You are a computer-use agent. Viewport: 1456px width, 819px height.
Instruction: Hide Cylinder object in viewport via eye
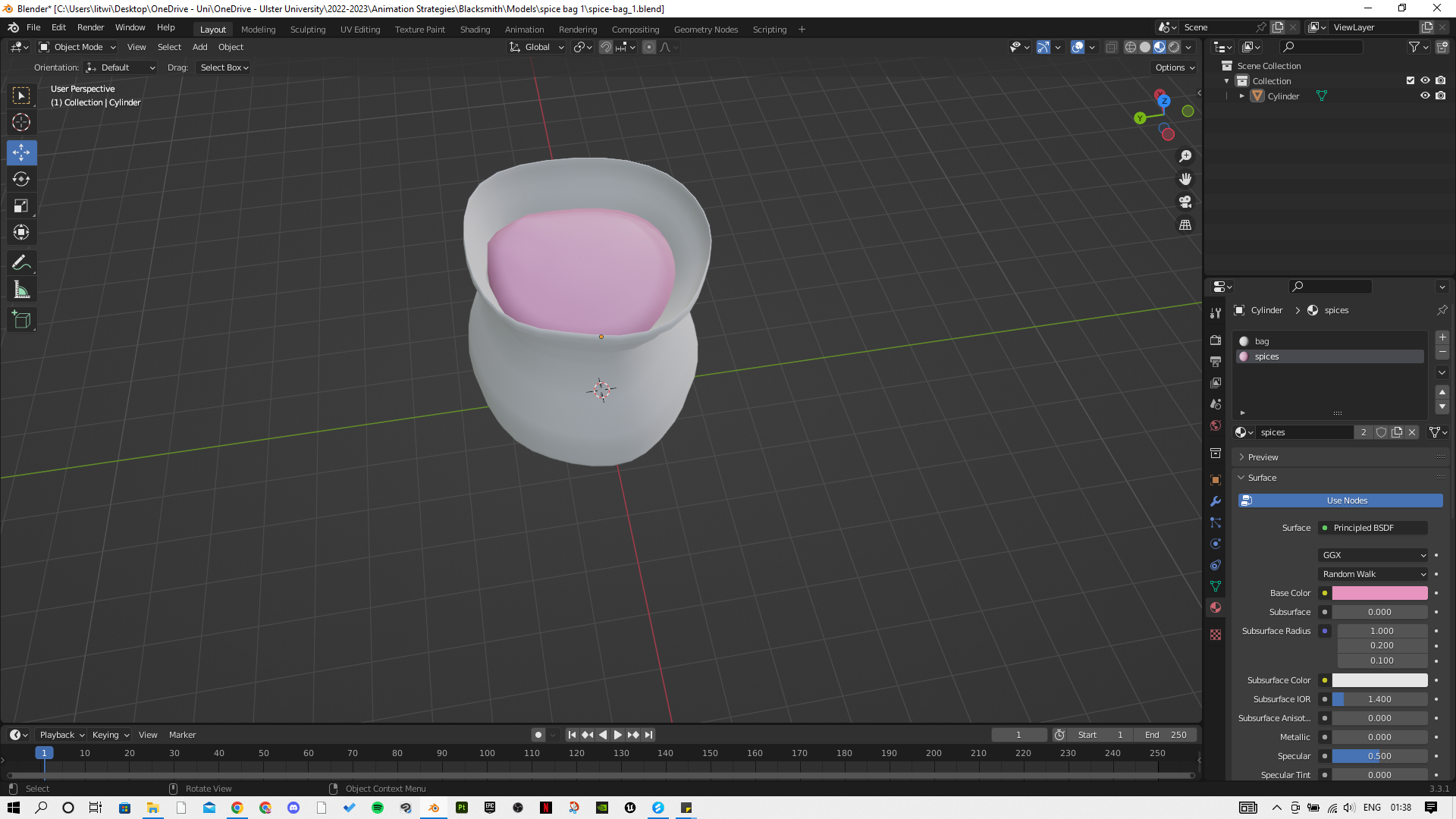(x=1425, y=96)
